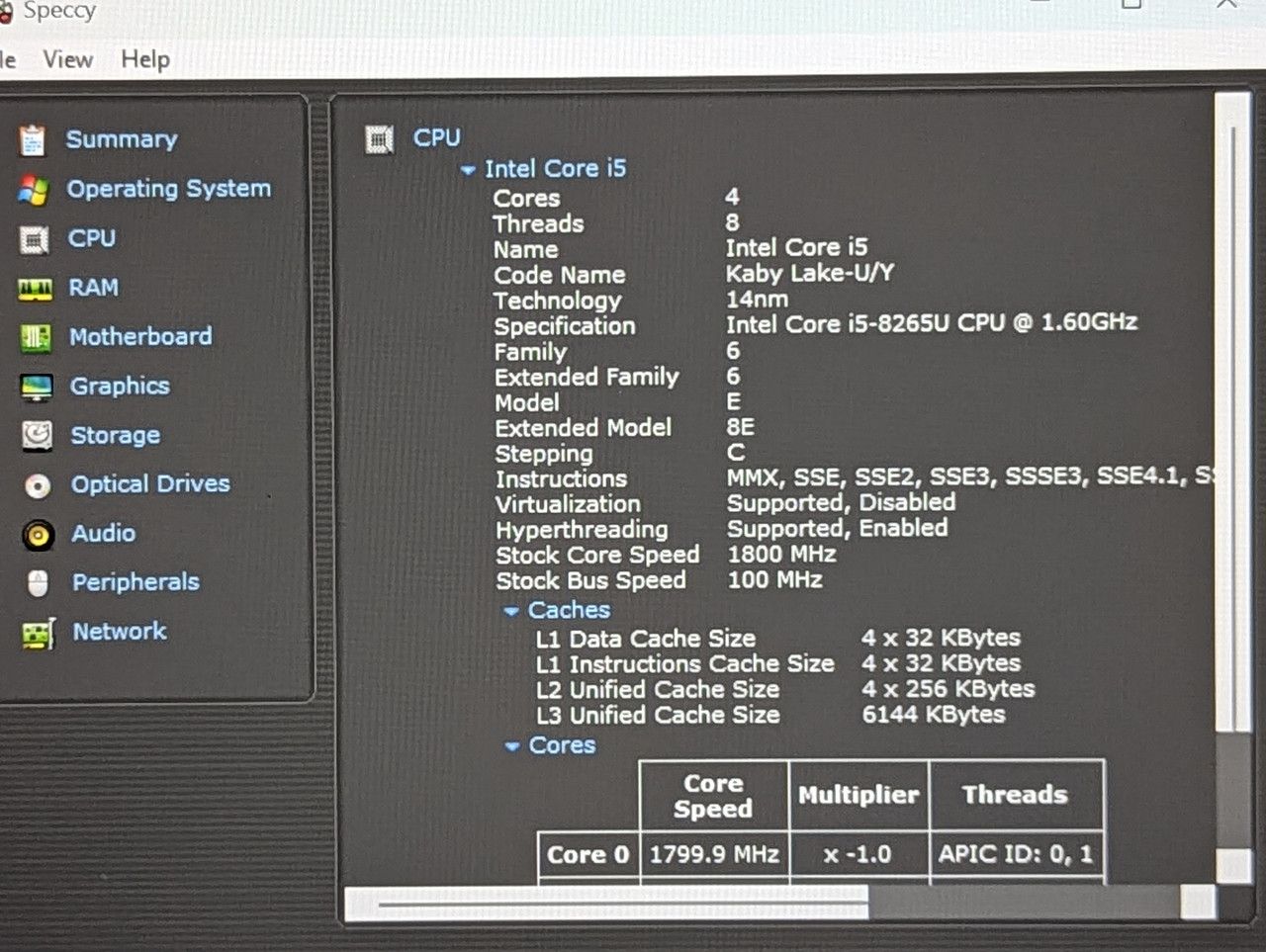Click the Motherboard icon in sidebar
1266x952 pixels.
[36, 338]
